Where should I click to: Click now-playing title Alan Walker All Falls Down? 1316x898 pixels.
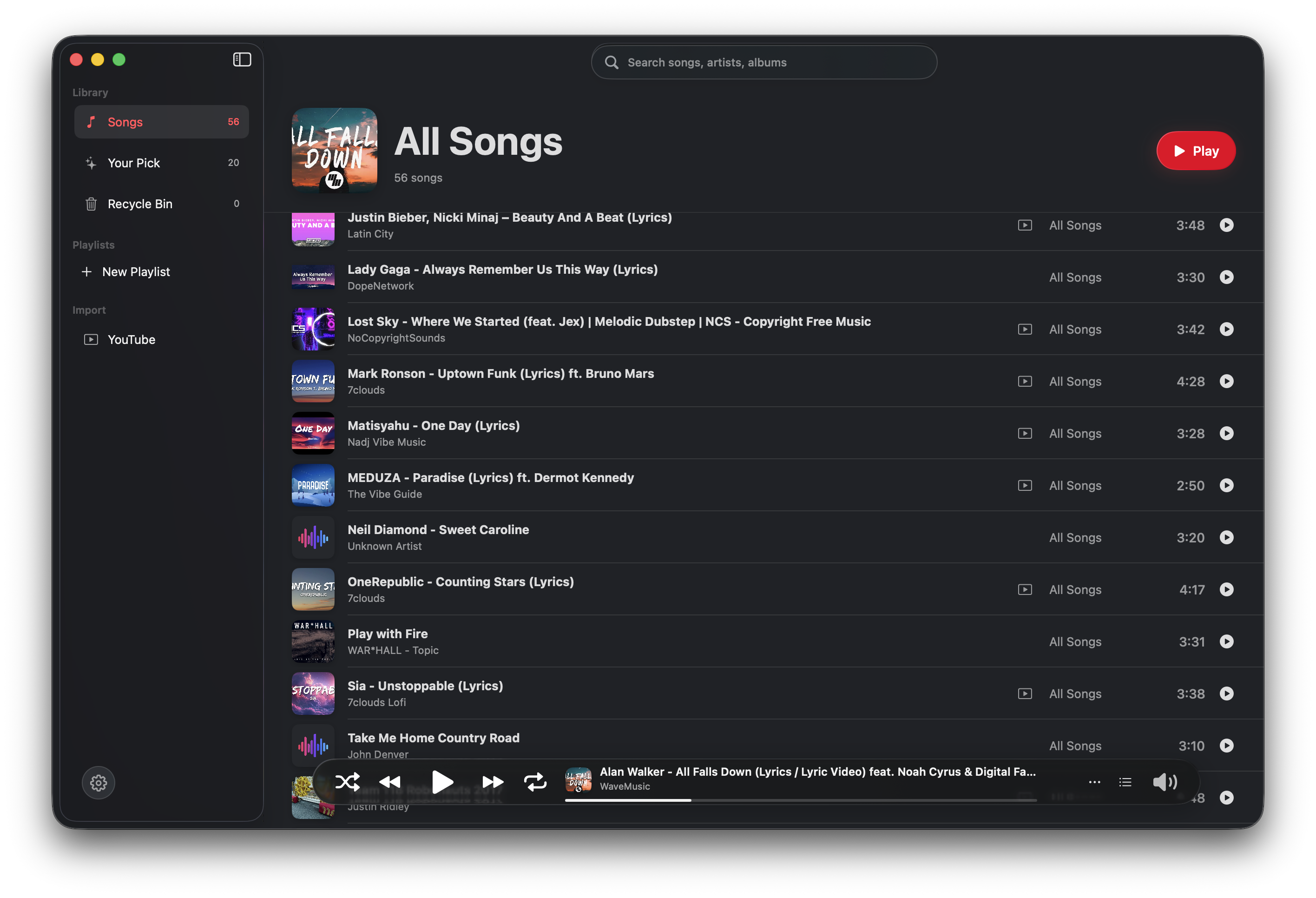pyautogui.click(x=817, y=772)
